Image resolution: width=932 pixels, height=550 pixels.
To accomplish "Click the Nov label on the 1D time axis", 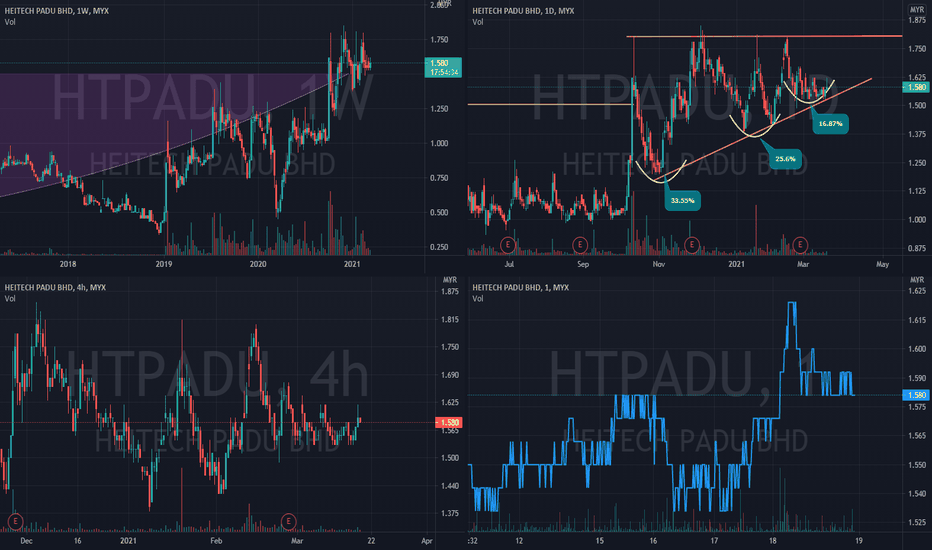I will coord(659,264).
